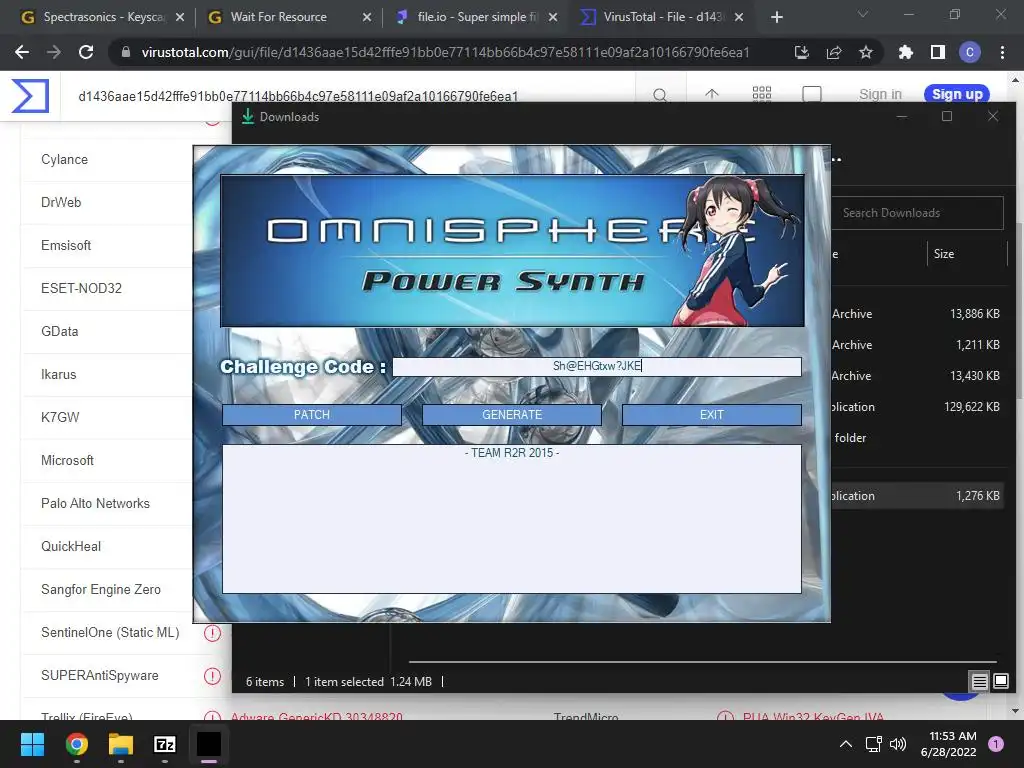Click Sangfor Engine Zero vendor name
The height and width of the screenshot is (768, 1024).
(x=101, y=590)
